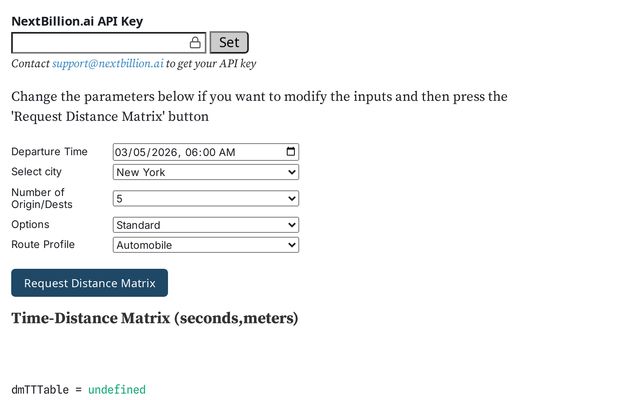
Task: Click the Request Distance Matrix button
Action: tap(89, 283)
